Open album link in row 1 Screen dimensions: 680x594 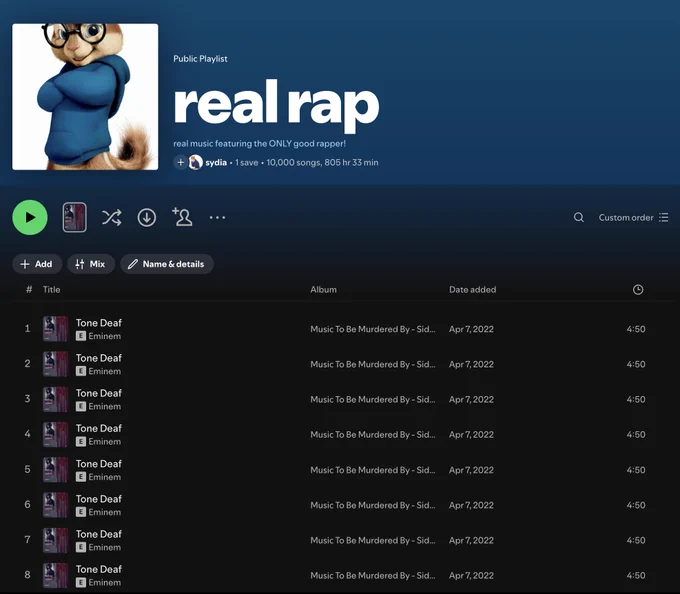(373, 329)
